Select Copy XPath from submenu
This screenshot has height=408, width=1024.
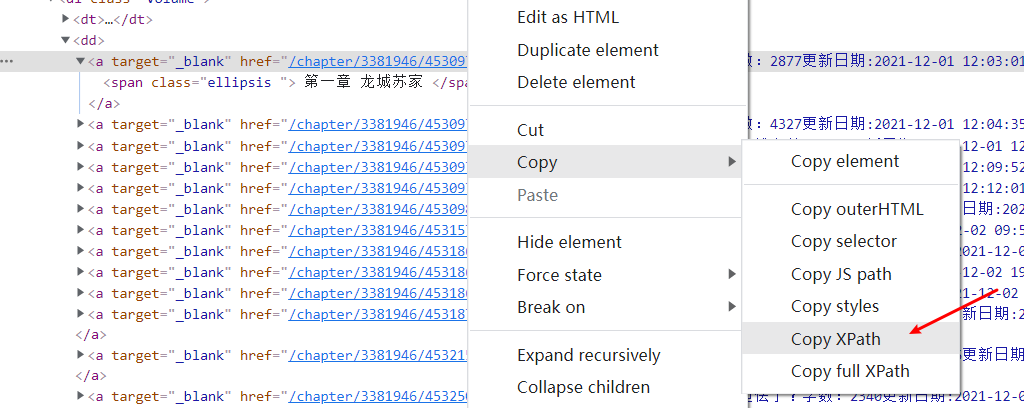pos(836,339)
